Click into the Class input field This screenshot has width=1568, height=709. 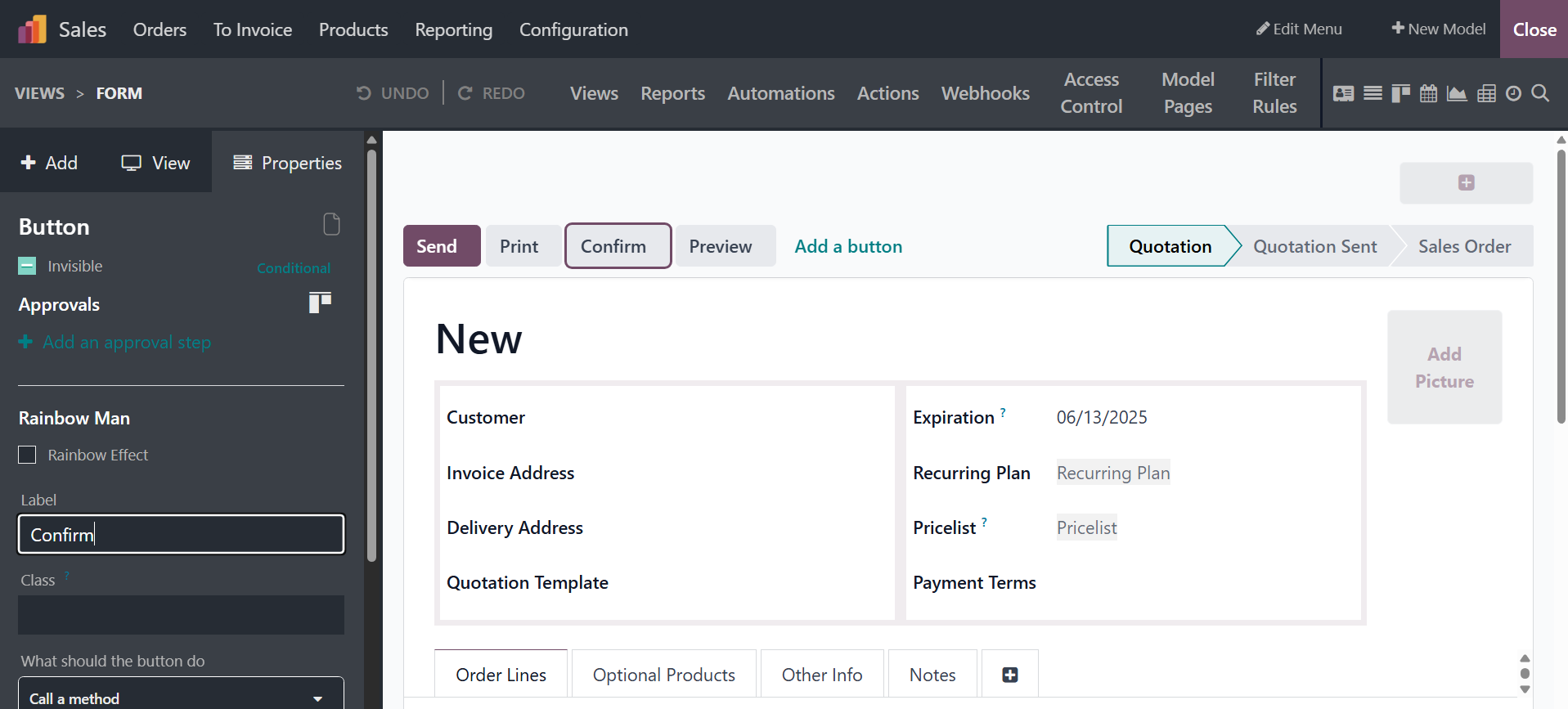181,615
